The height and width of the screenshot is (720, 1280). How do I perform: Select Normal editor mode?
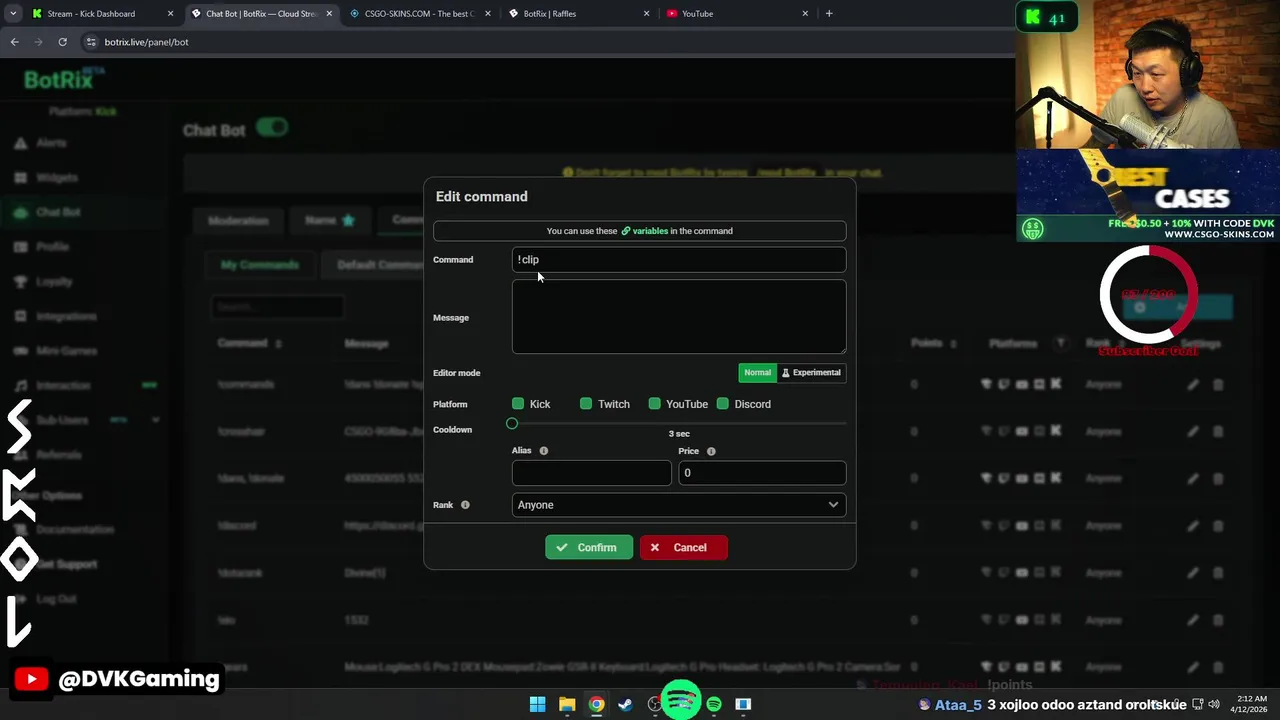coord(757,373)
